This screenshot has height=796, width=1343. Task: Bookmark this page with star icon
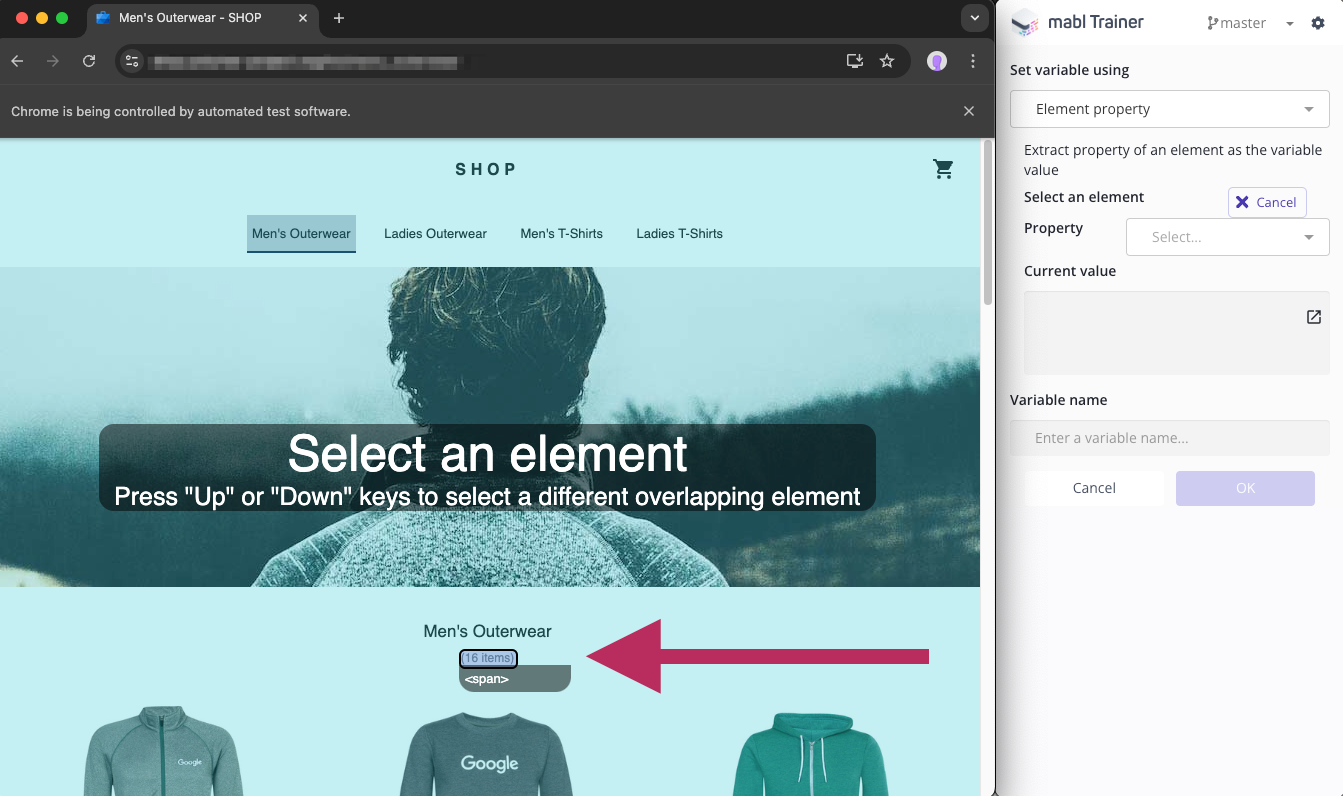[x=887, y=61]
